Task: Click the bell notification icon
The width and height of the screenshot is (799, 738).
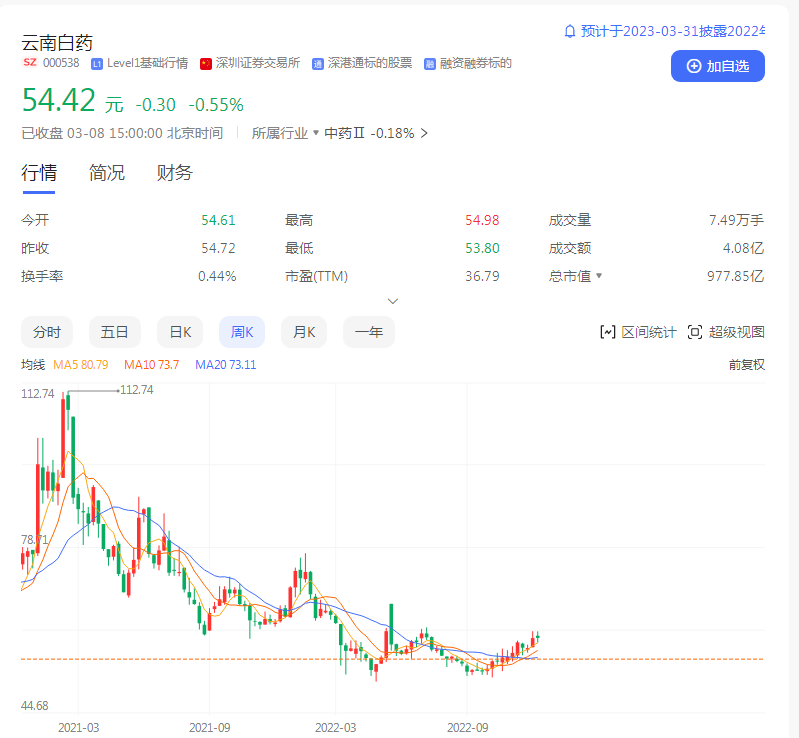Action: pos(570,32)
